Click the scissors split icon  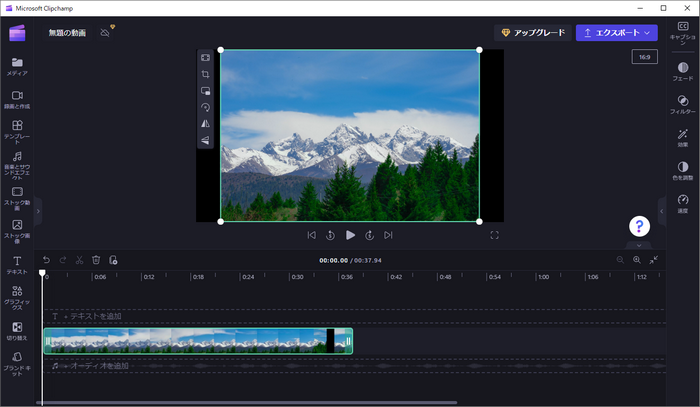(x=79, y=260)
